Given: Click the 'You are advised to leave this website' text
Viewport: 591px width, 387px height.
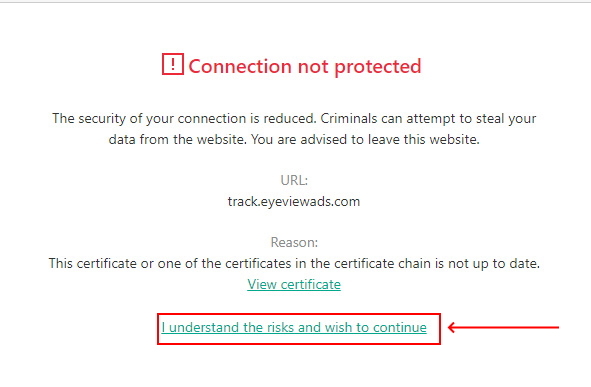Looking at the screenshot, I should click(x=365, y=139).
